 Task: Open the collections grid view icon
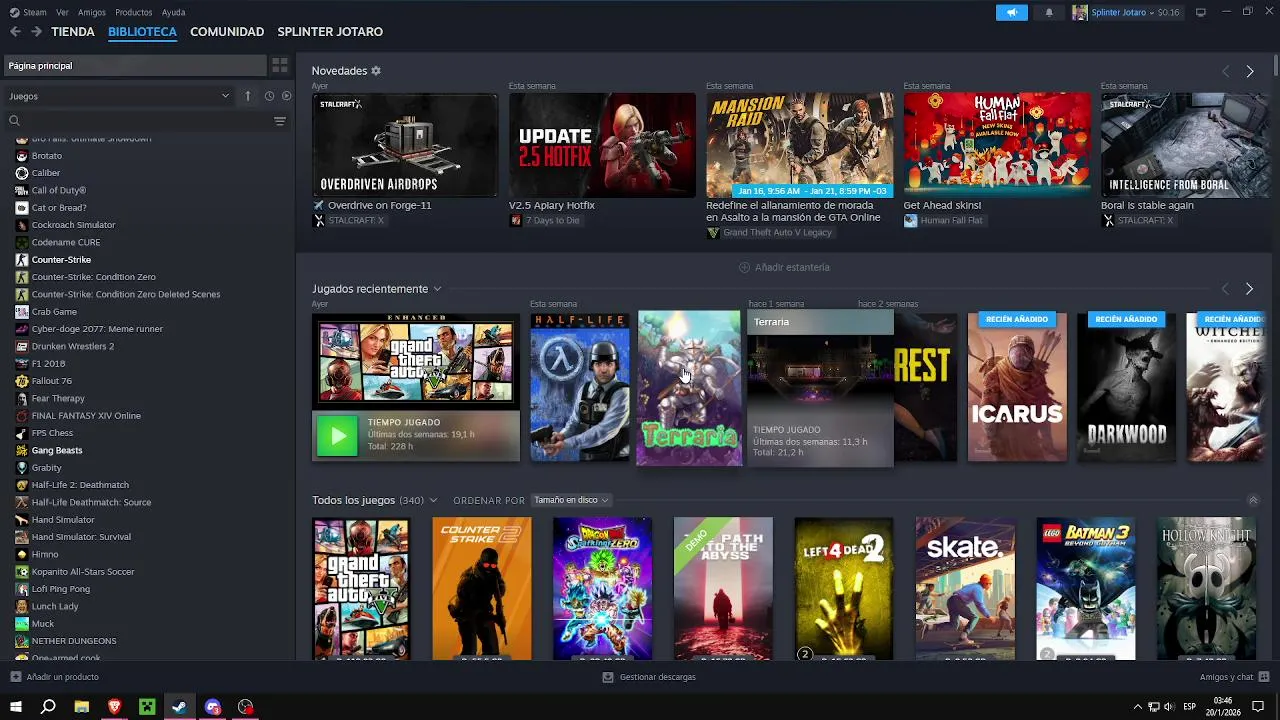(280, 65)
